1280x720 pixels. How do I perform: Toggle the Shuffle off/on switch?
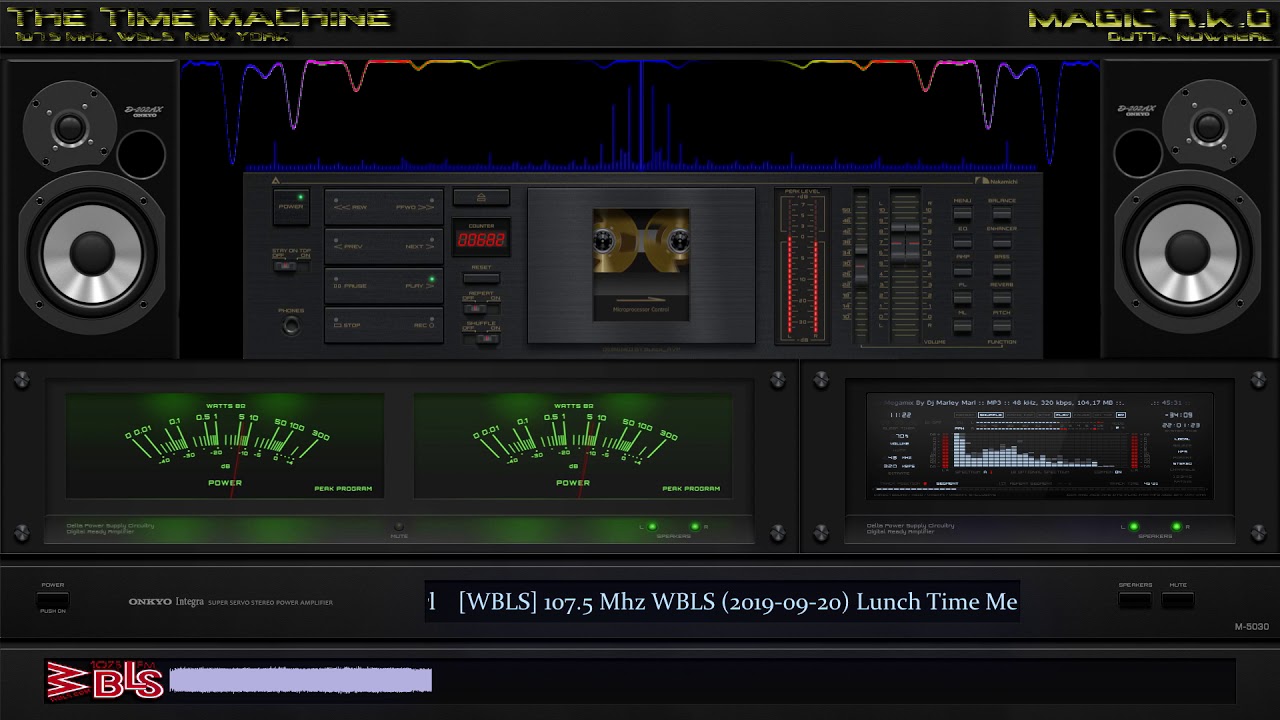(482, 338)
